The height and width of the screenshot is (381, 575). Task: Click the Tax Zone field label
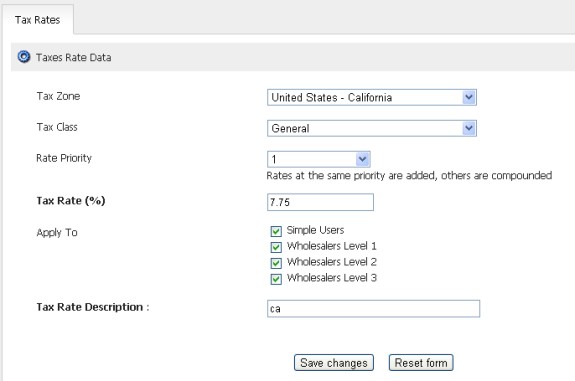click(x=58, y=96)
